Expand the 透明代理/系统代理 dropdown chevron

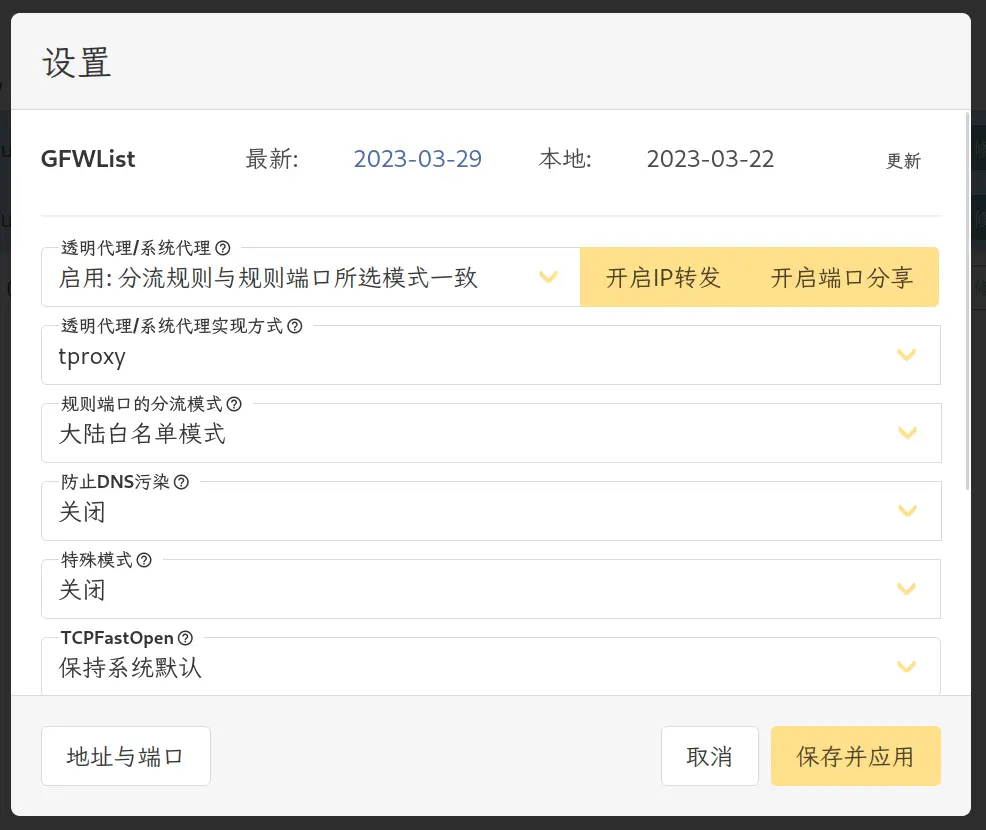click(x=548, y=277)
